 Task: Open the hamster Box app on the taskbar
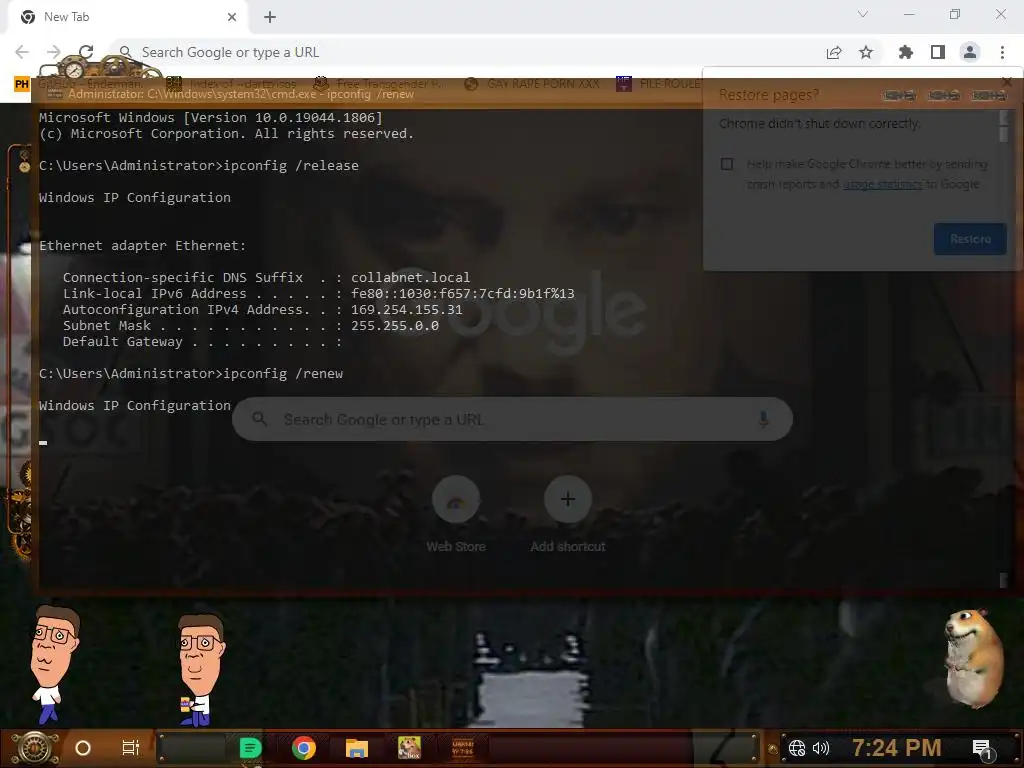[x=409, y=748]
